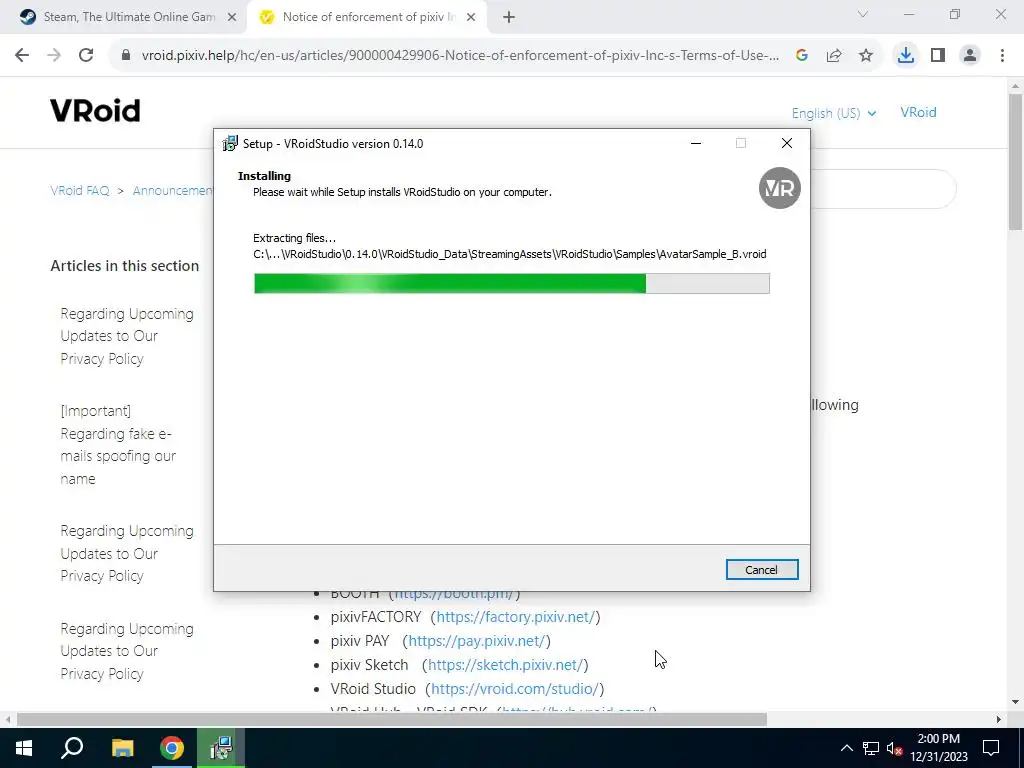This screenshot has height=768, width=1024.
Task: Bookmark this page with the star
Action: [866, 56]
